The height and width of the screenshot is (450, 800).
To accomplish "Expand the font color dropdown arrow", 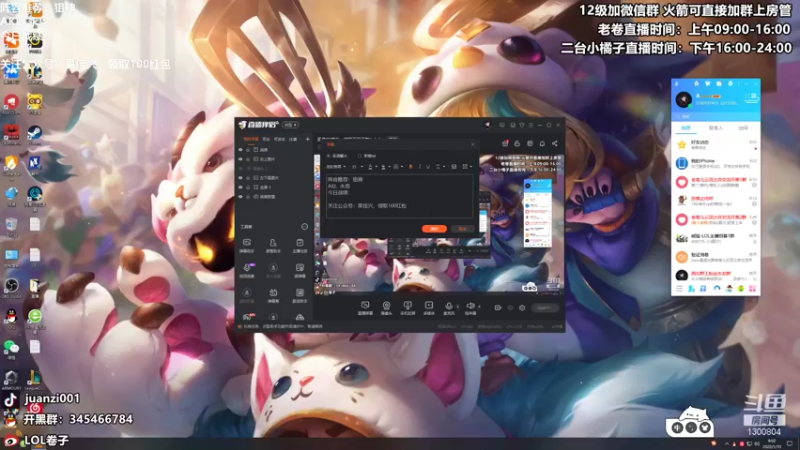I will pyautogui.click(x=377, y=167).
